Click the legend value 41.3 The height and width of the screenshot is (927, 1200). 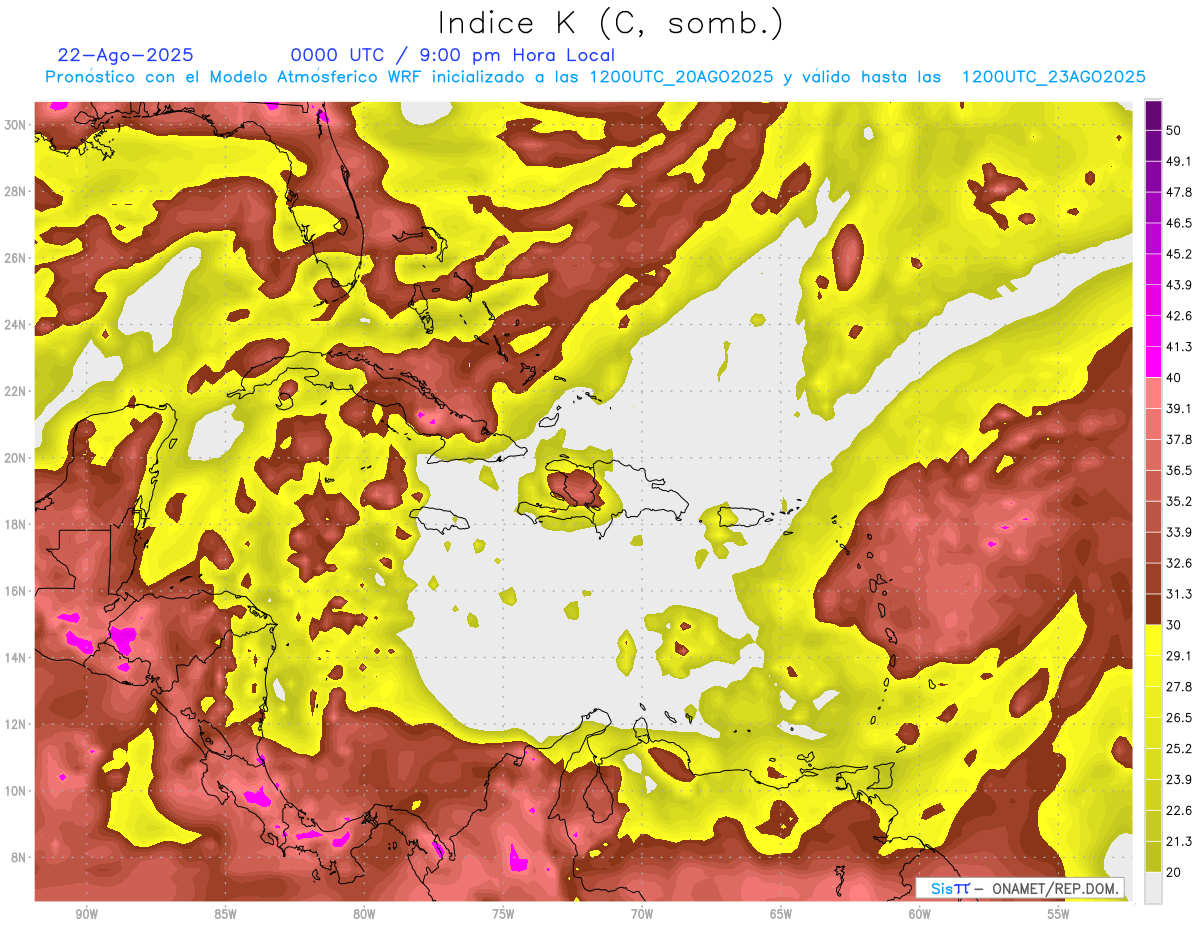point(1178,347)
